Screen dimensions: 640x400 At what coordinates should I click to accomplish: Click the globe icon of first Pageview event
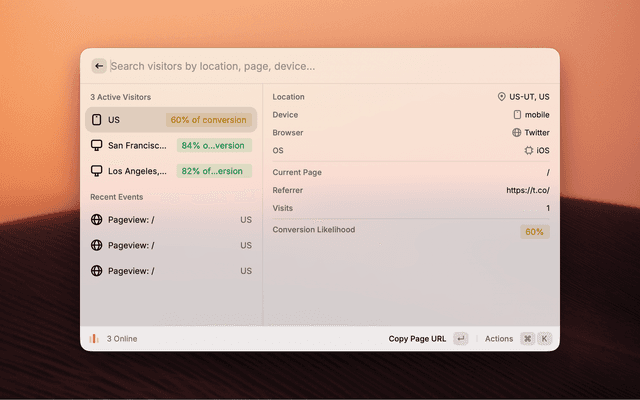point(97,219)
